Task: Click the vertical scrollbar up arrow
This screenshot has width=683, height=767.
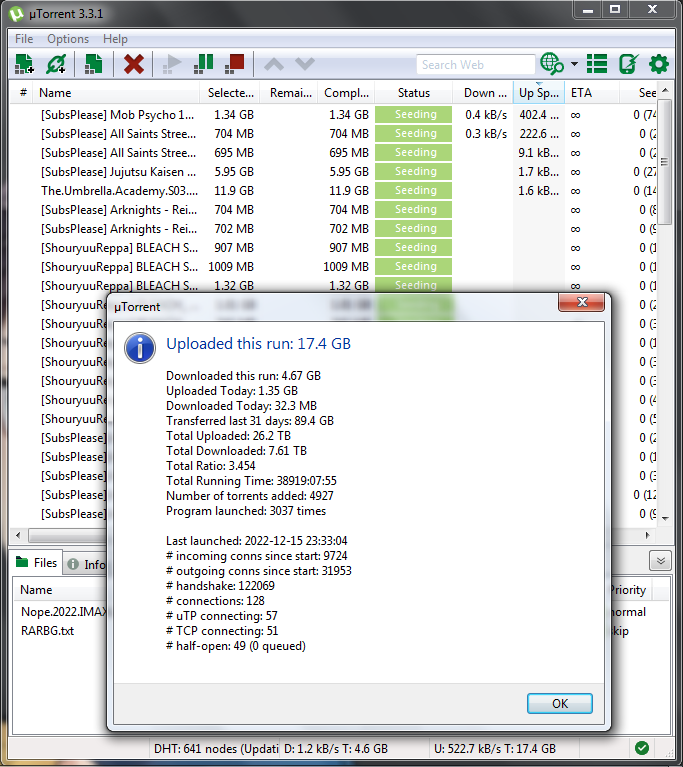Action: tap(665, 91)
